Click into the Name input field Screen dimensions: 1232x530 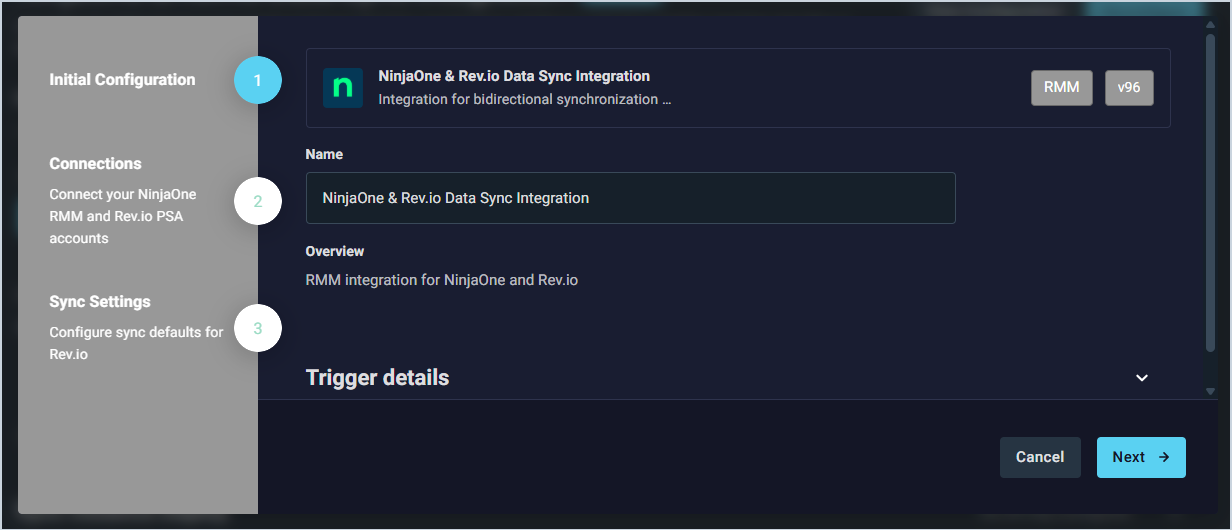(x=630, y=198)
